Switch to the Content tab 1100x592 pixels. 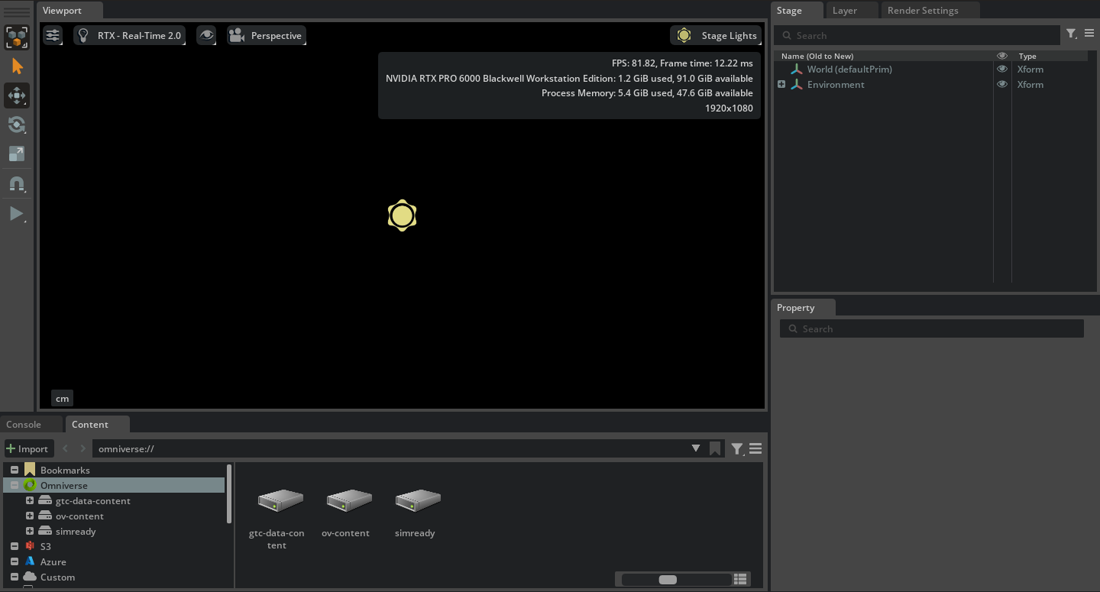pyautogui.click(x=90, y=424)
